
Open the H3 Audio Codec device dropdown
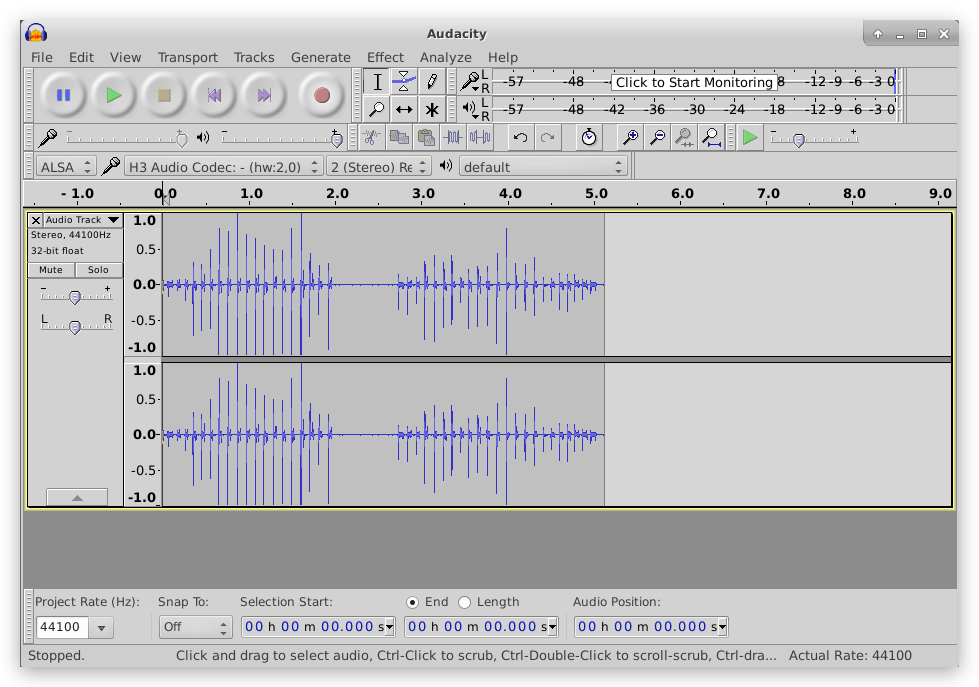point(224,167)
